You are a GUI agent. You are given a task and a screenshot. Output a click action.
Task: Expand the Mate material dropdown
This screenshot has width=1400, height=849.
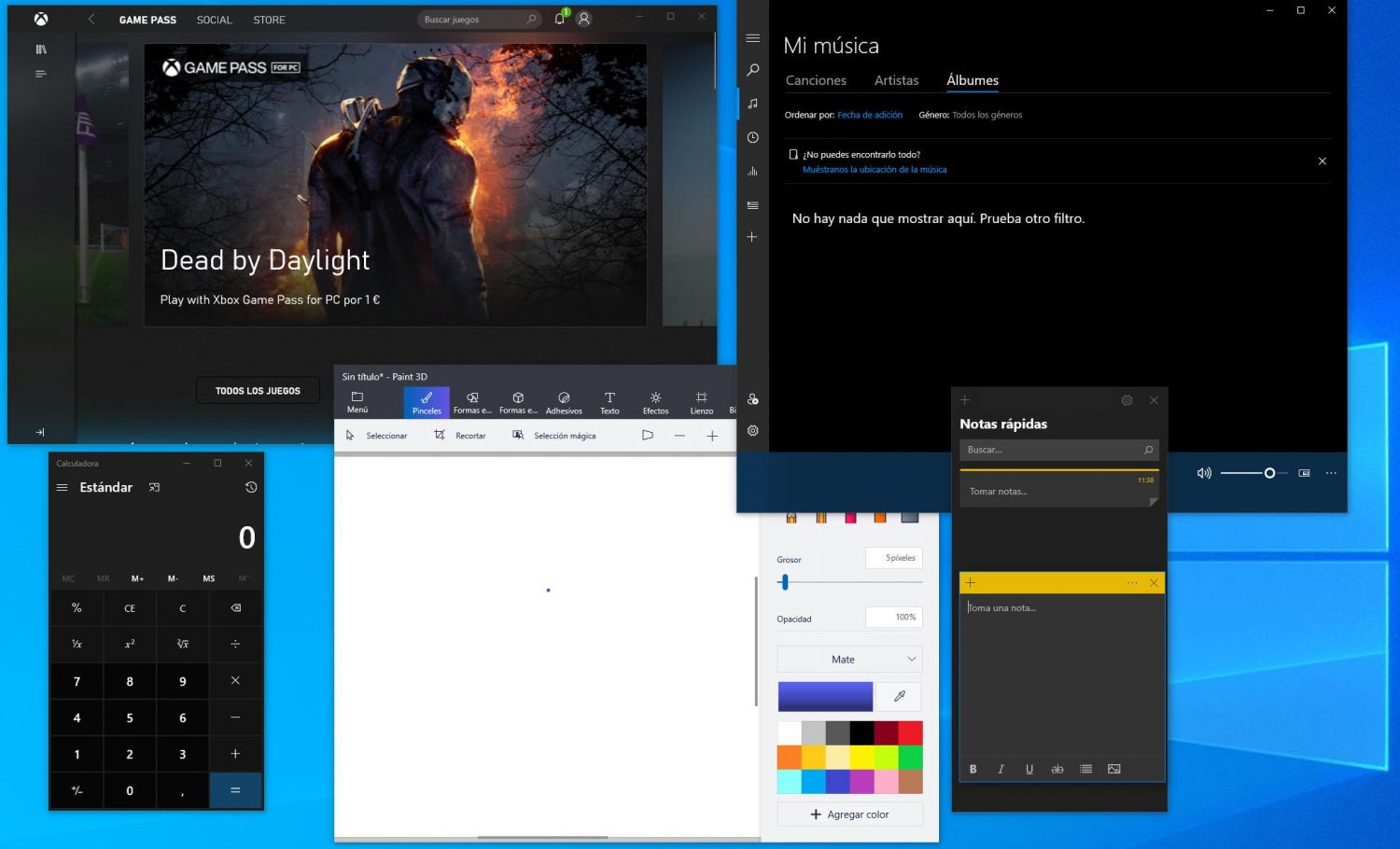tap(849, 660)
